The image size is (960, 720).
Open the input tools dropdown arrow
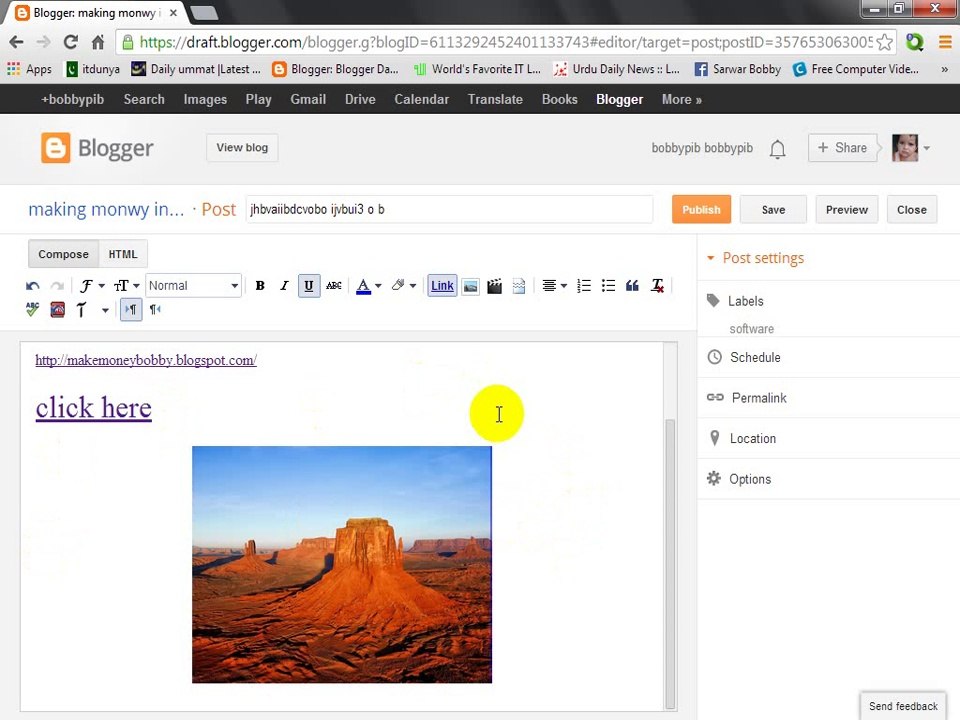click(105, 310)
